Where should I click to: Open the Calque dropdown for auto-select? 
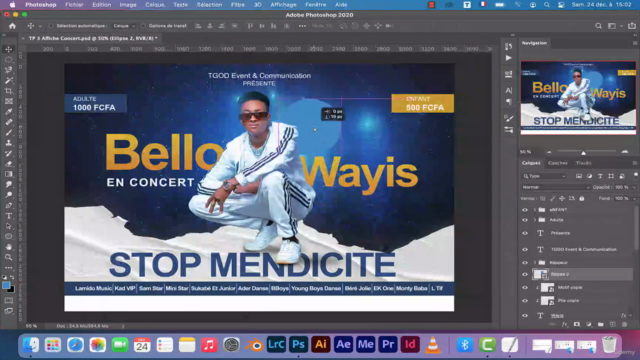[x=124, y=26]
